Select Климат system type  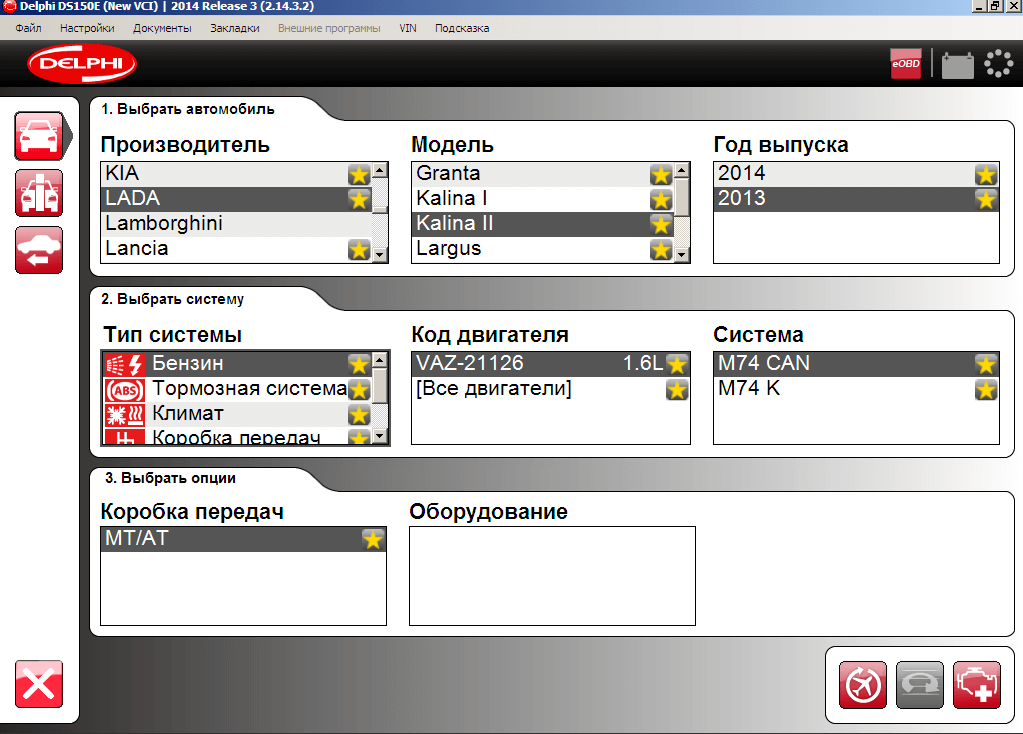click(x=237, y=414)
